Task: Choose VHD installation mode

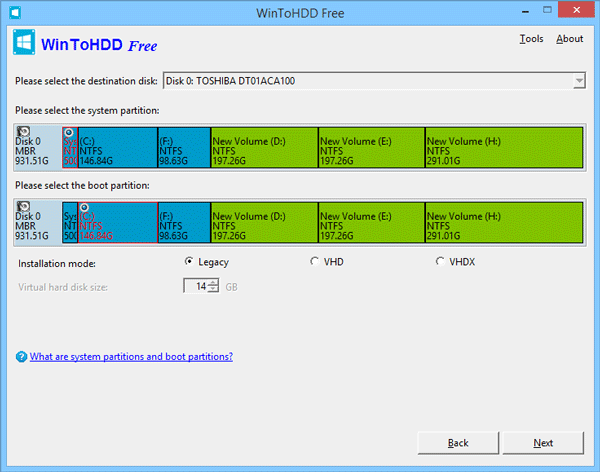Action: 327,262
